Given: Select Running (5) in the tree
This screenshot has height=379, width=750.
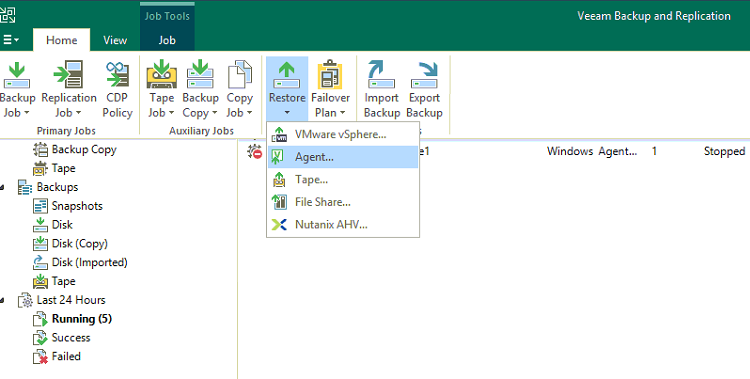Looking at the screenshot, I should coord(82,319).
